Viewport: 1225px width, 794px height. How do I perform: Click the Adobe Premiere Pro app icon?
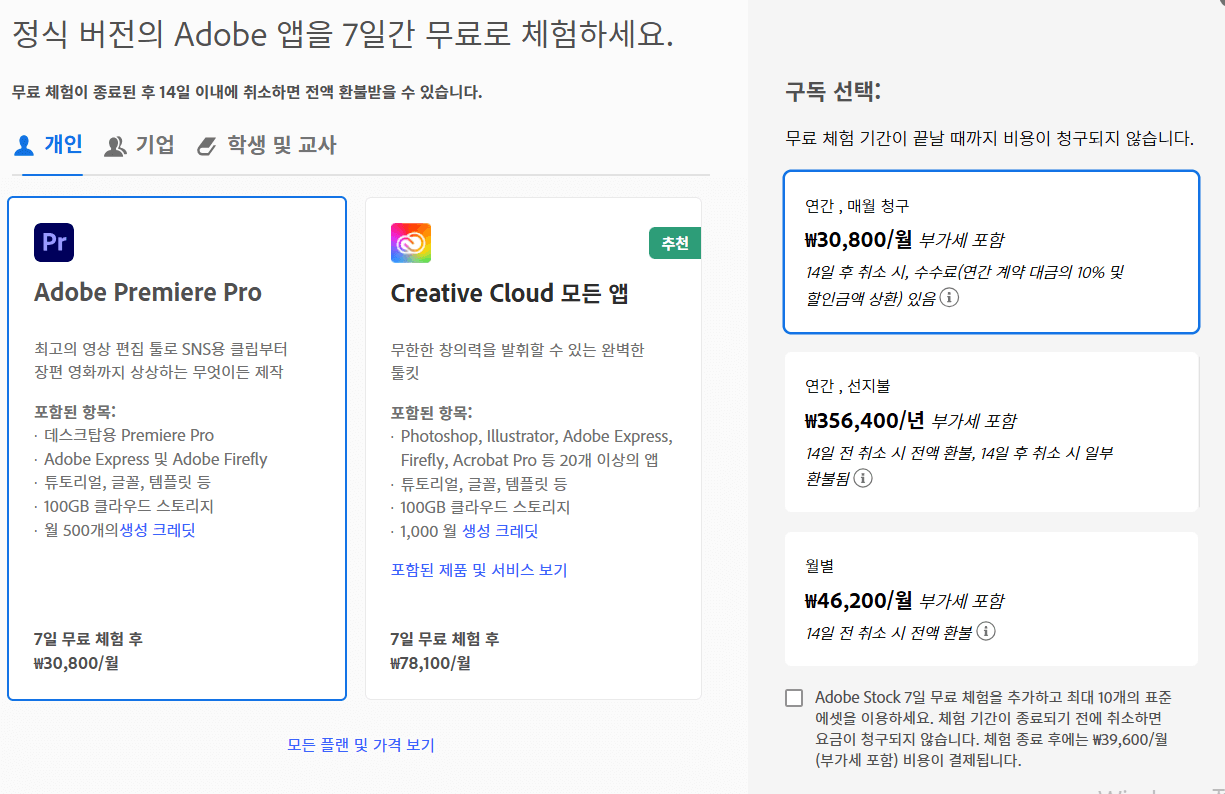tap(54, 242)
